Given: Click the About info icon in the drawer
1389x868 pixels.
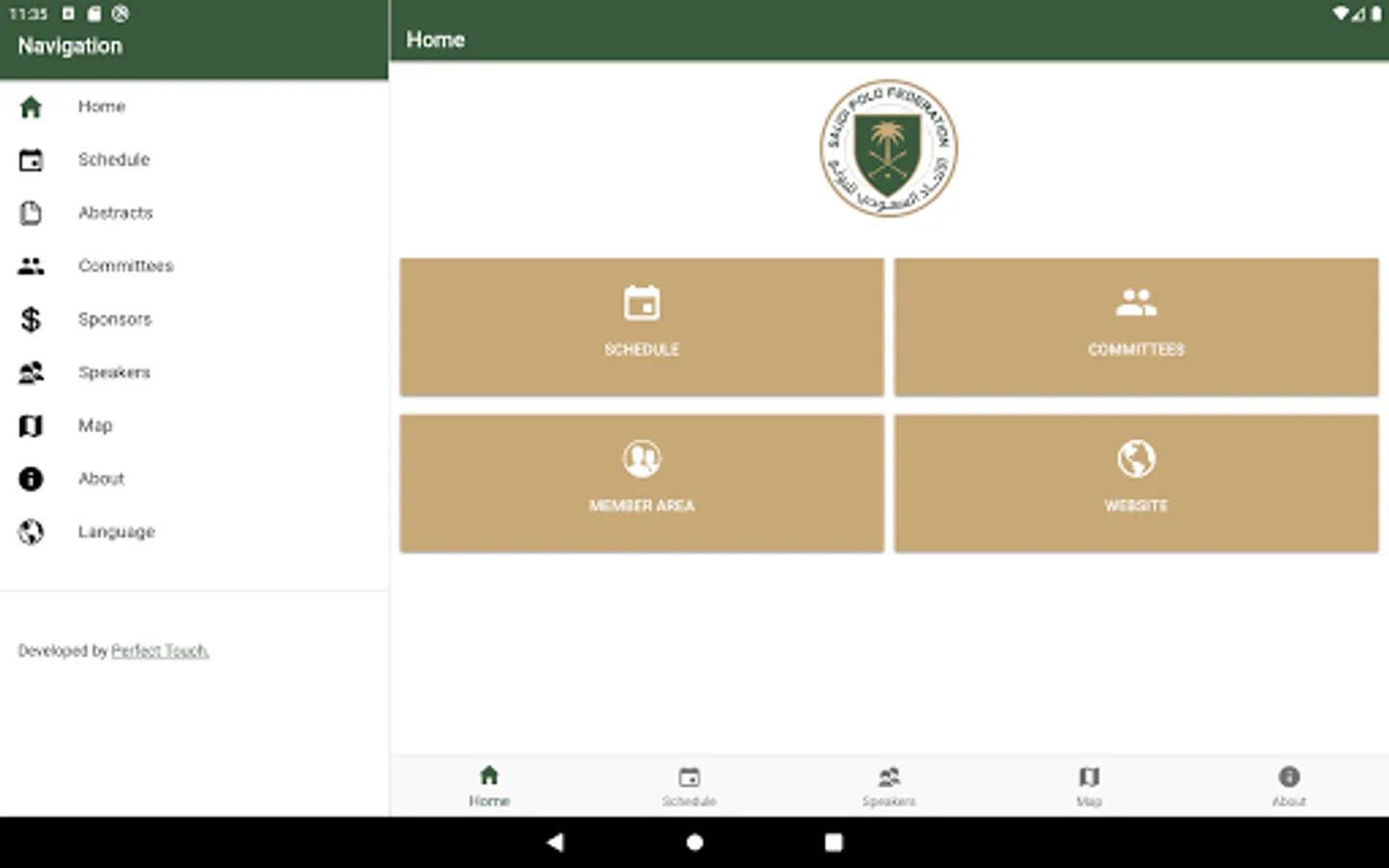Looking at the screenshot, I should pyautogui.click(x=31, y=478).
